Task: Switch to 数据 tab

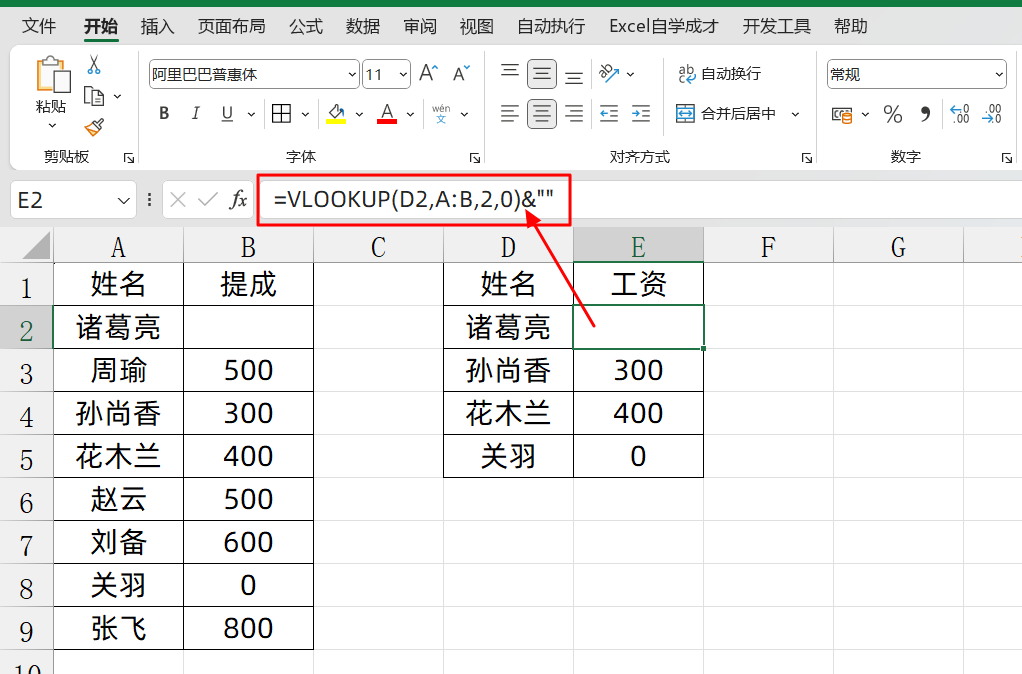Action: tap(363, 26)
